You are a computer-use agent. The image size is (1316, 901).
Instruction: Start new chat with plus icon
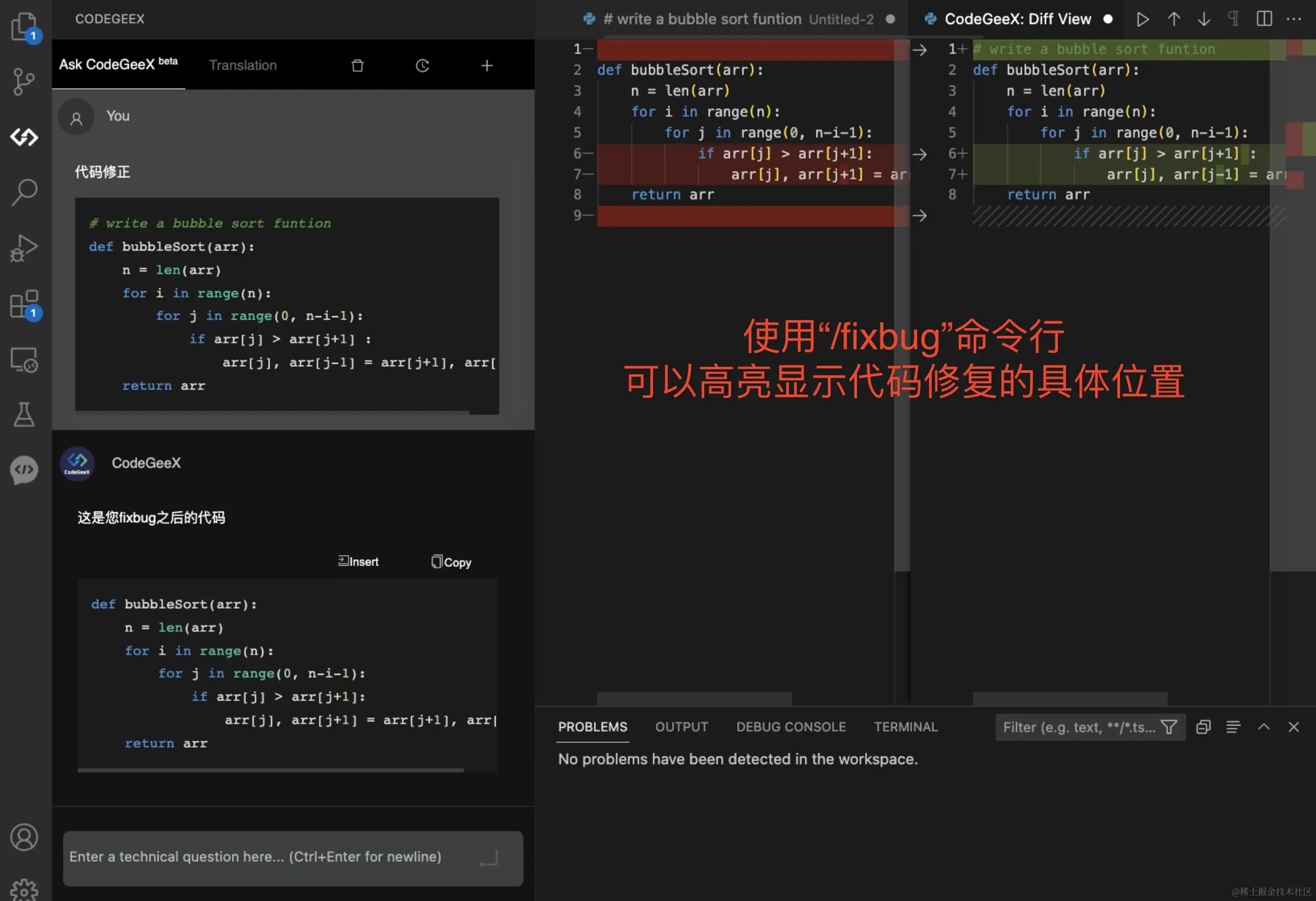pyautogui.click(x=487, y=66)
